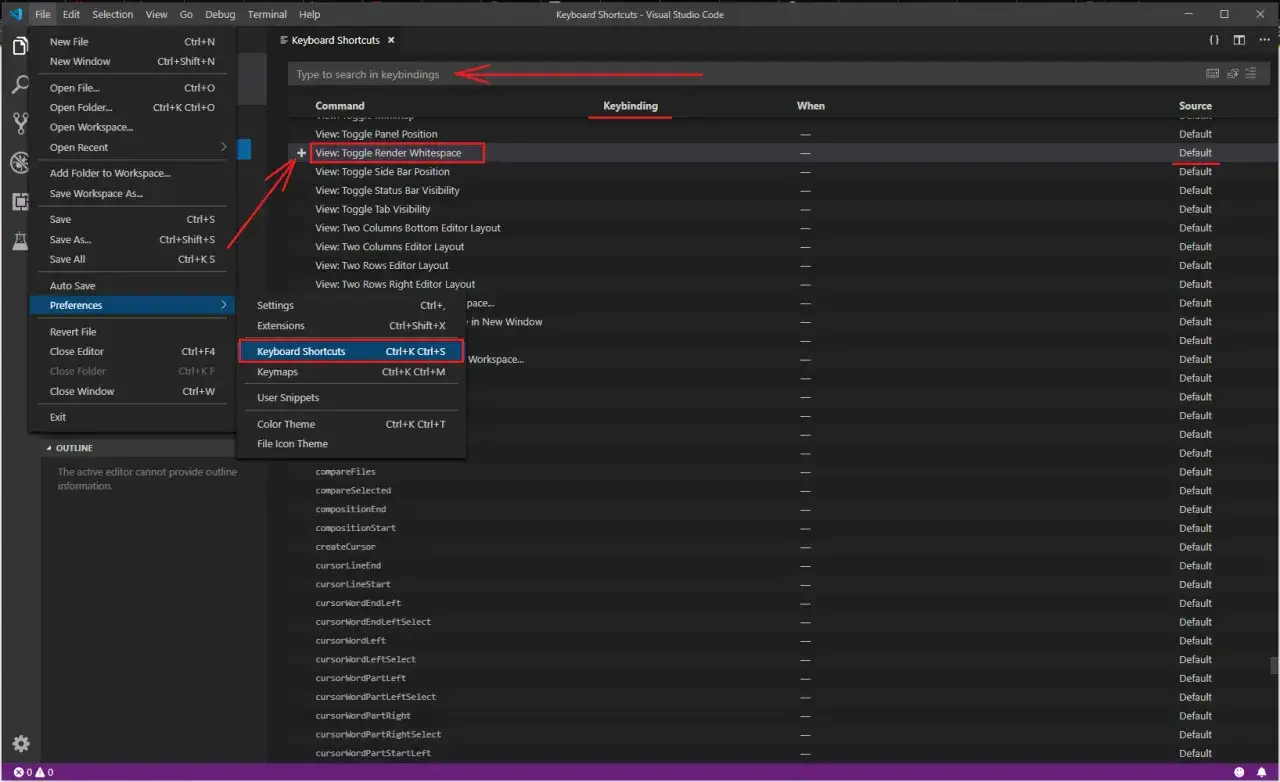Open keybindings.json with the braces icon
Screen dimensions: 1280x782
(x=1213, y=40)
